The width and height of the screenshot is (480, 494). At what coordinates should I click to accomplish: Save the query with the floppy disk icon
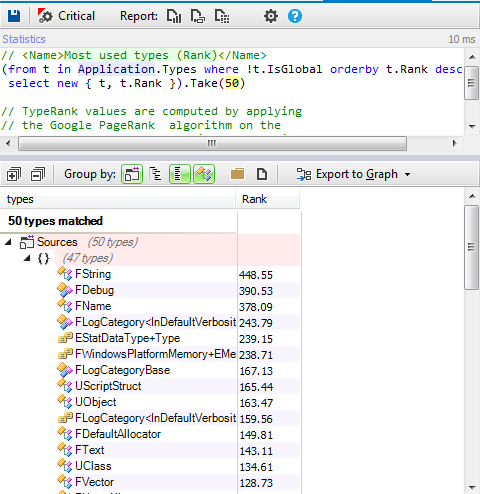coord(14,16)
